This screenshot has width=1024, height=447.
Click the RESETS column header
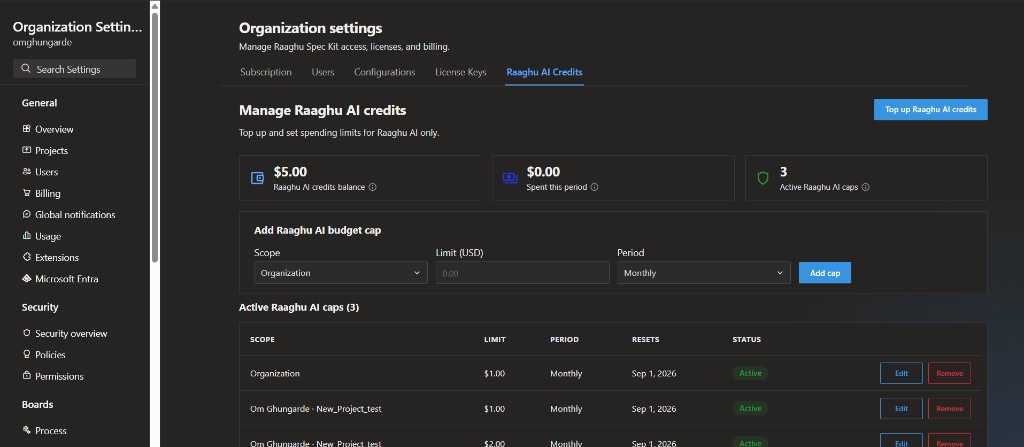[x=645, y=340]
